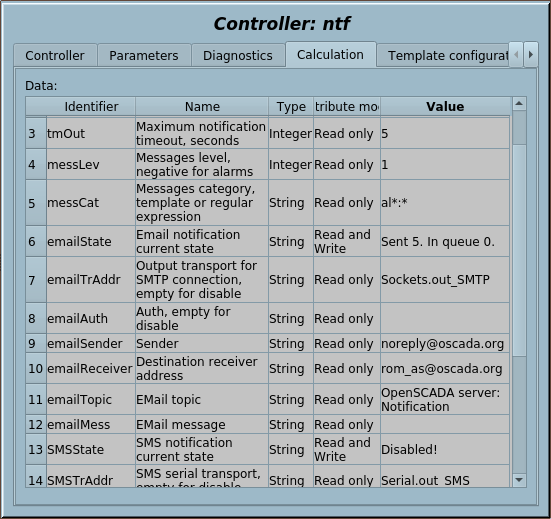The image size is (551, 519).
Task: Open the Parameters tab
Action: [x=144, y=56]
